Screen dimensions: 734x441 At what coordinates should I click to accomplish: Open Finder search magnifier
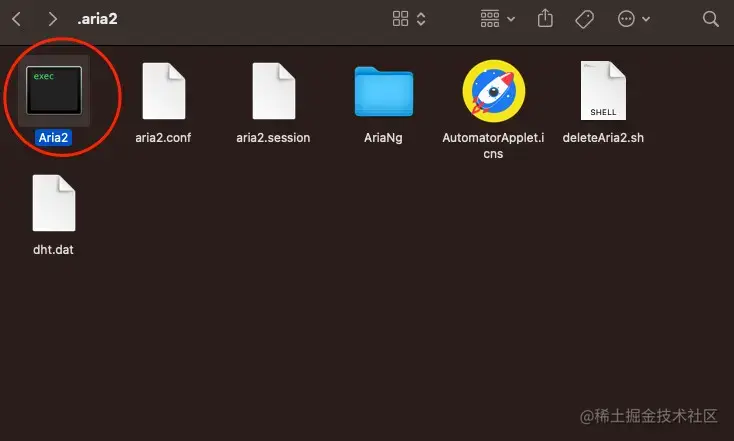(710, 19)
